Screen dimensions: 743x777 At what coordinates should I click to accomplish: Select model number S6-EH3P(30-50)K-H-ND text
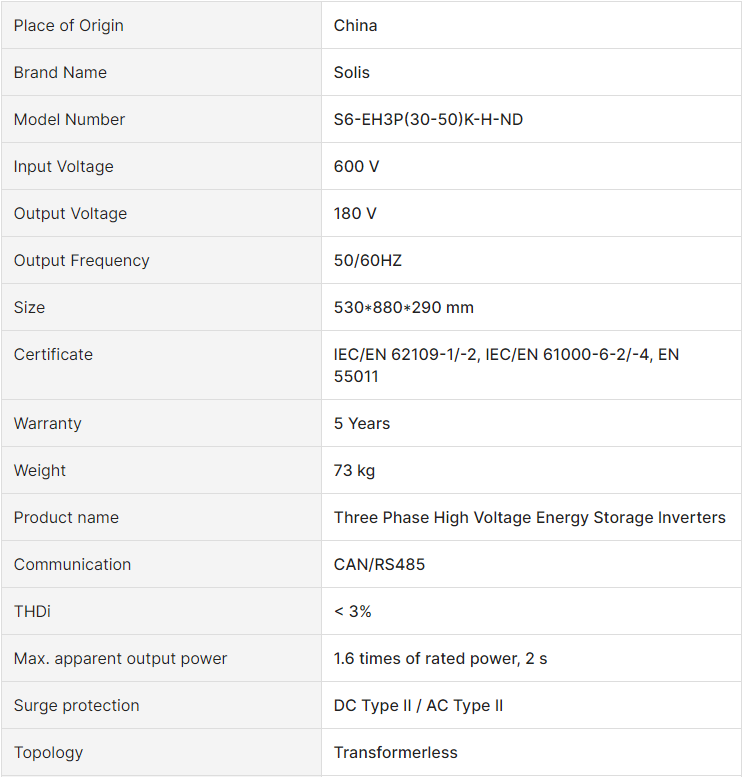(428, 119)
